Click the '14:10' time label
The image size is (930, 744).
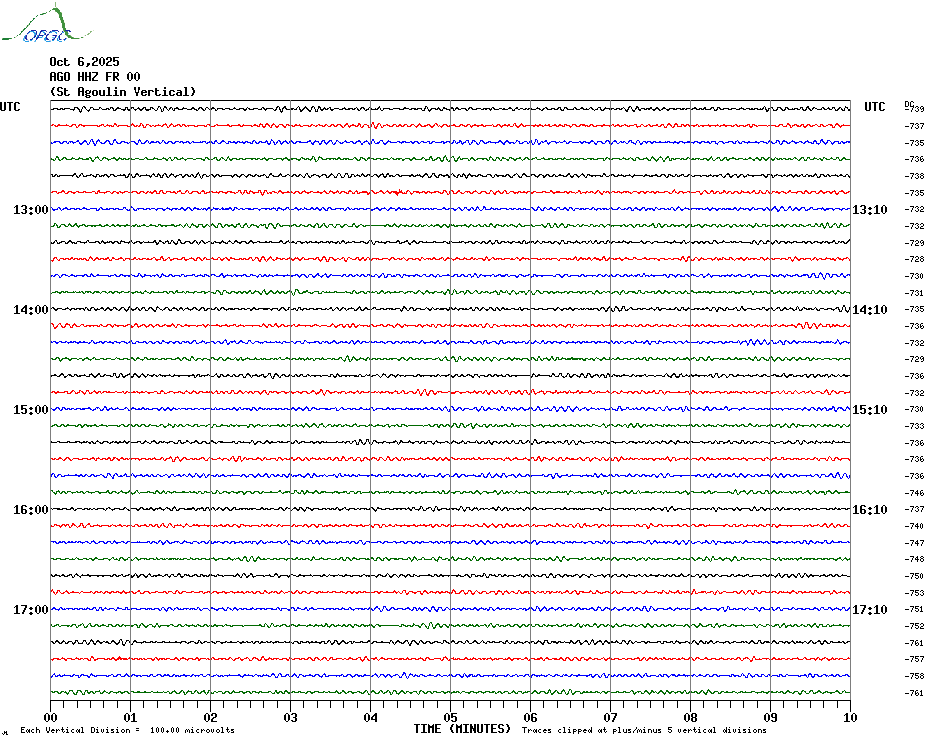tap(870, 310)
